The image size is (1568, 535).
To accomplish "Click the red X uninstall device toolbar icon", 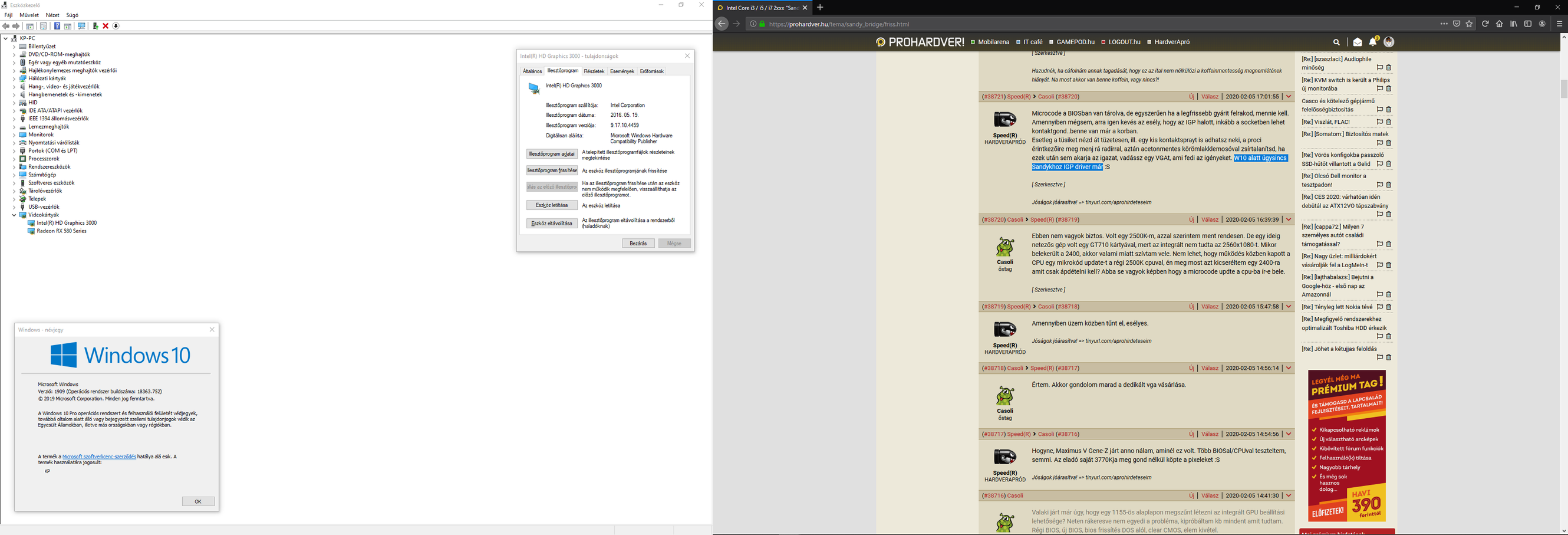I will coord(106,26).
